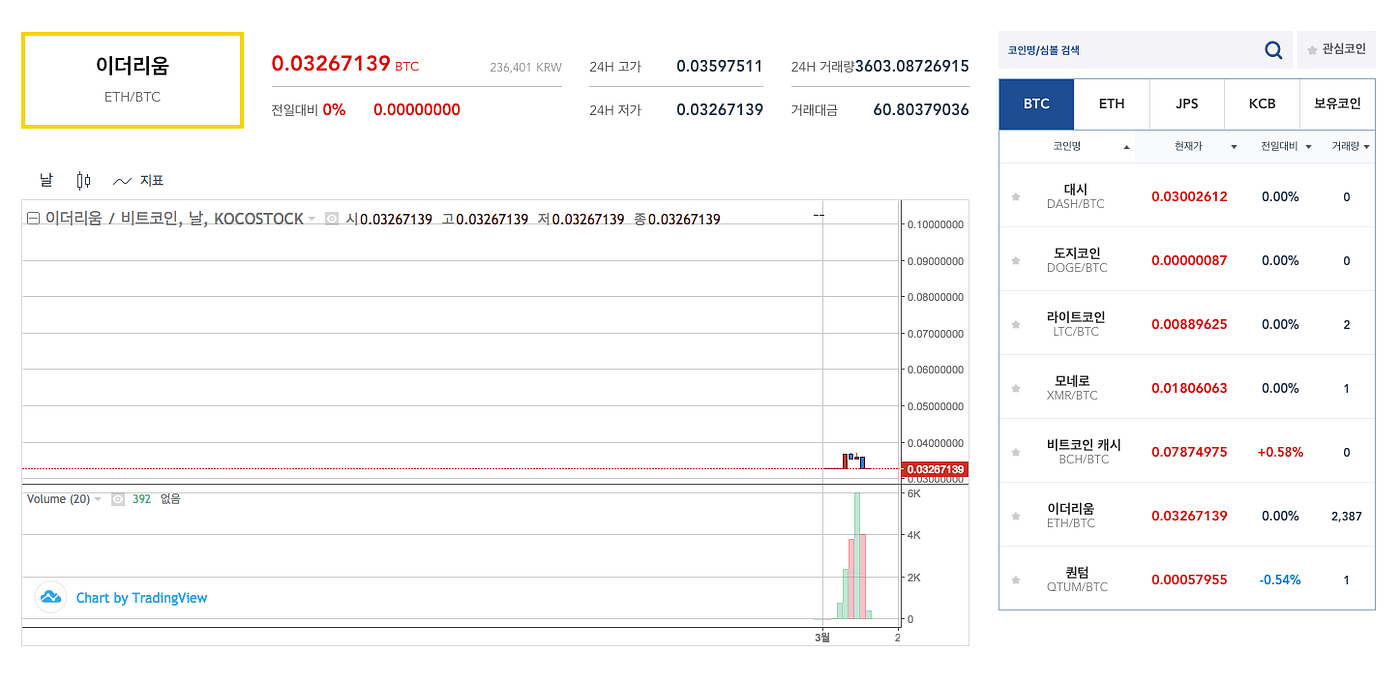Toggle Volume indicator visibility eye icon
This screenshot has height=683, width=1400.
tap(118, 499)
